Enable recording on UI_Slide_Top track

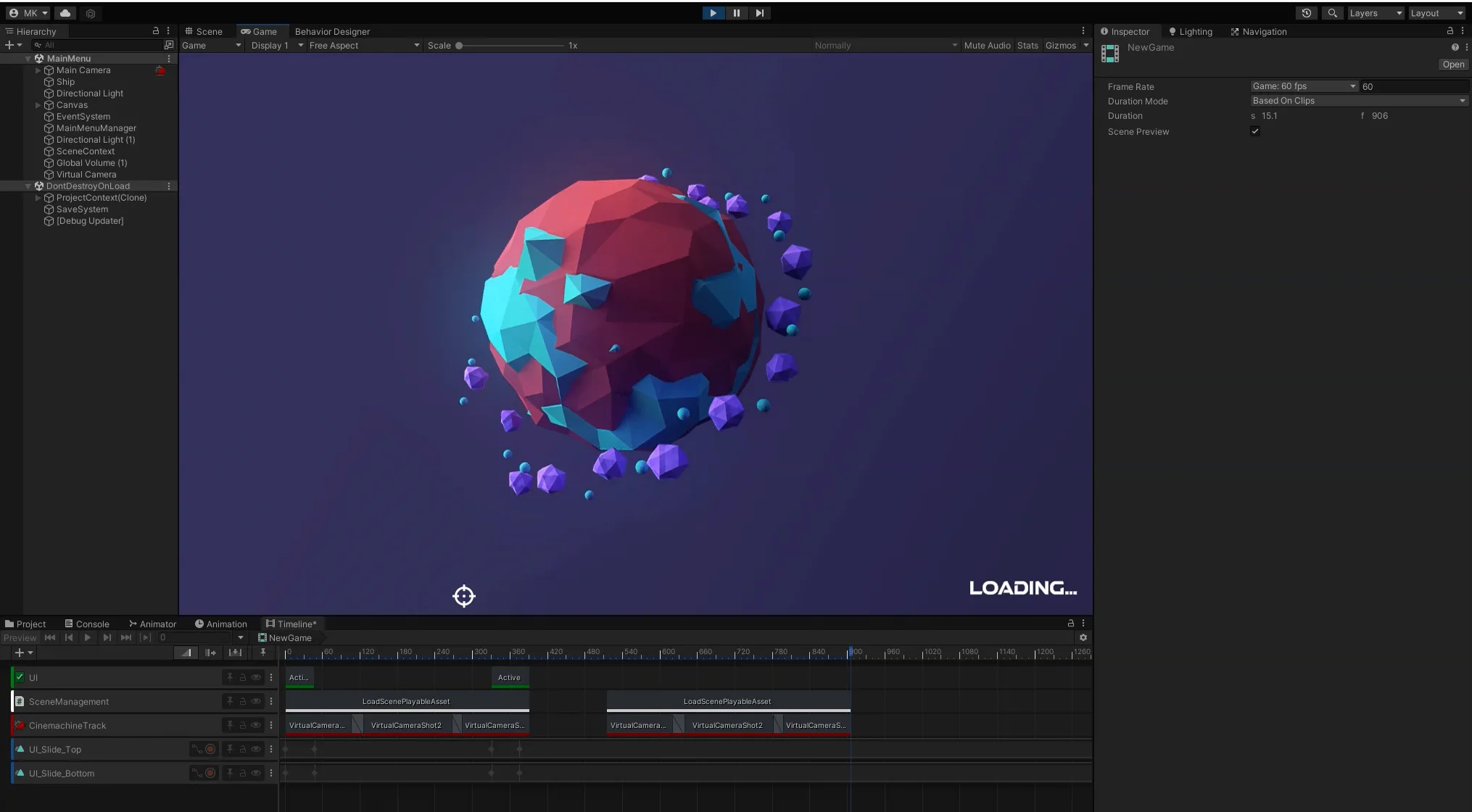click(x=210, y=750)
